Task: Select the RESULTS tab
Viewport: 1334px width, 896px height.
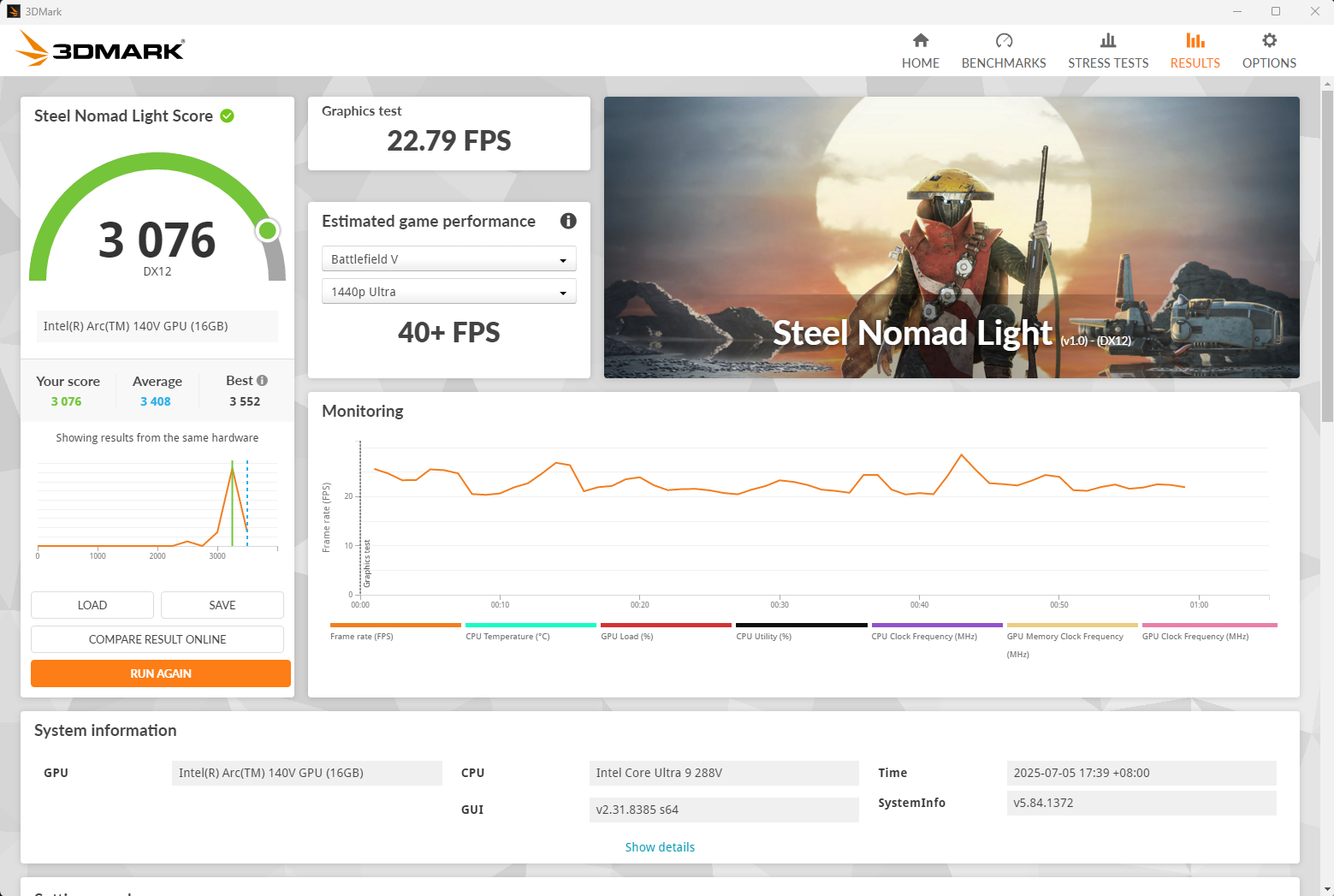Action: 1195,51
